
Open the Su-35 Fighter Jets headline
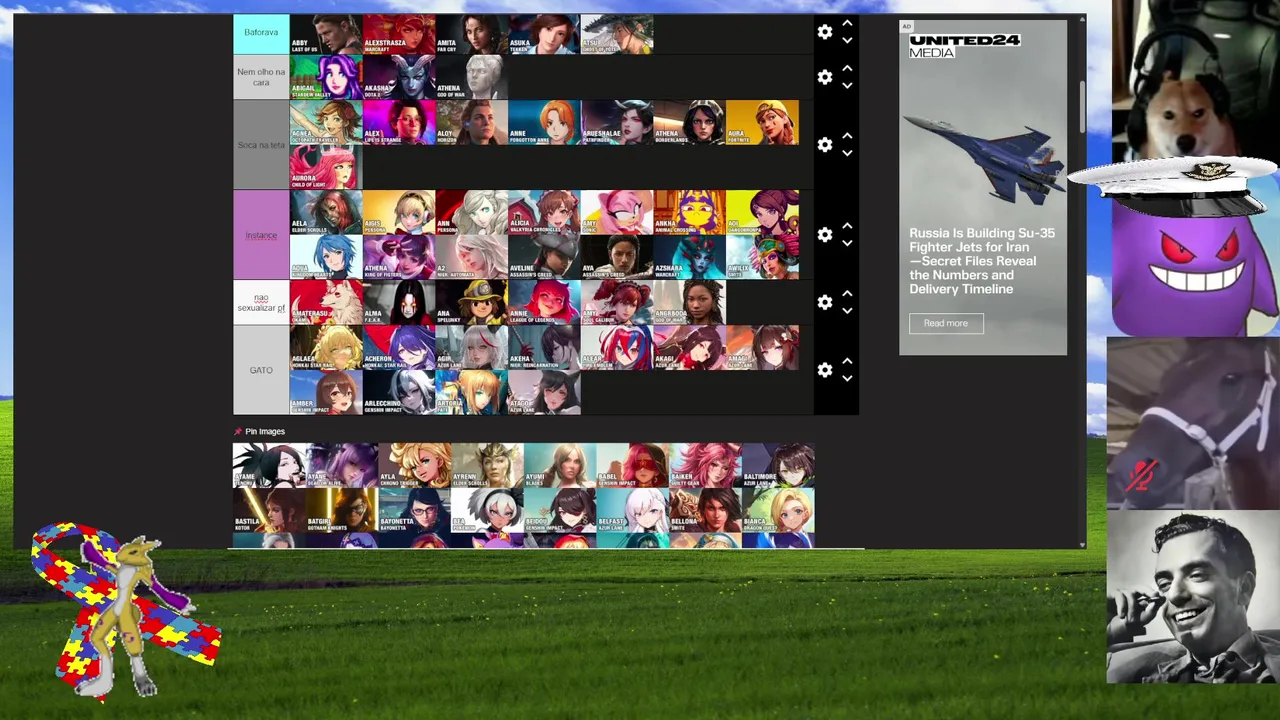982,261
